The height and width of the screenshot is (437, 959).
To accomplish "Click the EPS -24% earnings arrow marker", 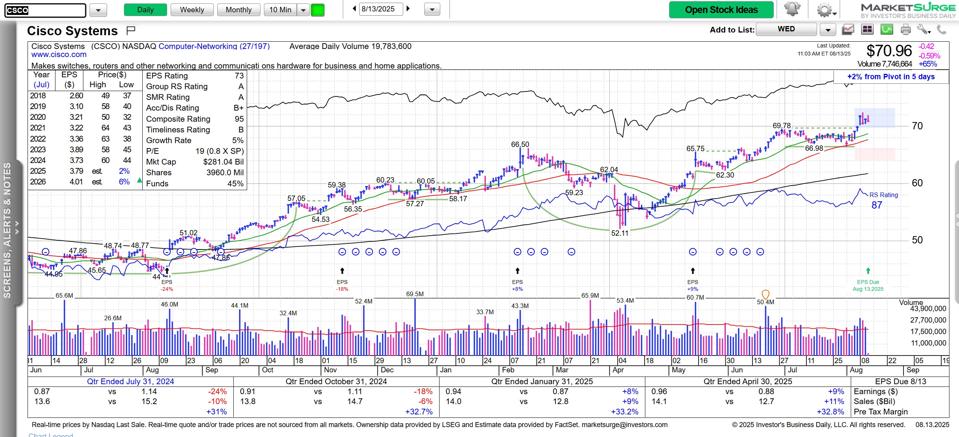I will (x=167, y=270).
